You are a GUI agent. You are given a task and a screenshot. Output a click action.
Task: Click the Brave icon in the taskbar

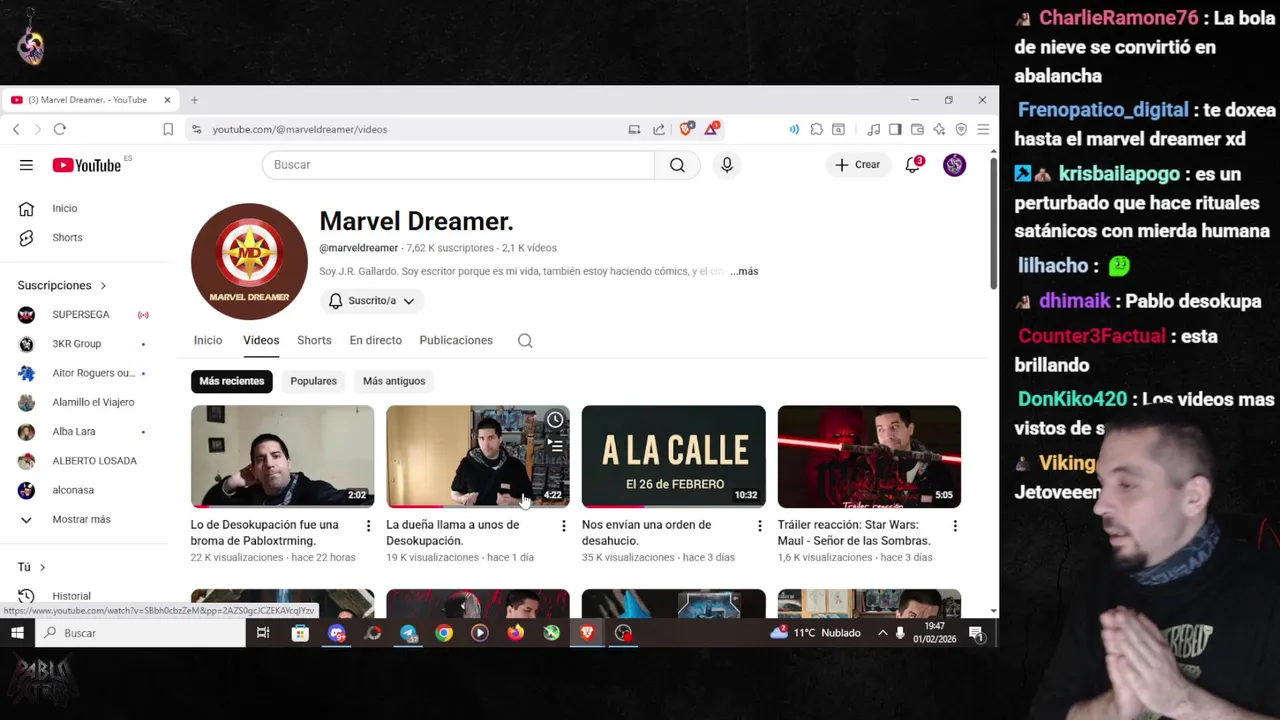click(587, 633)
